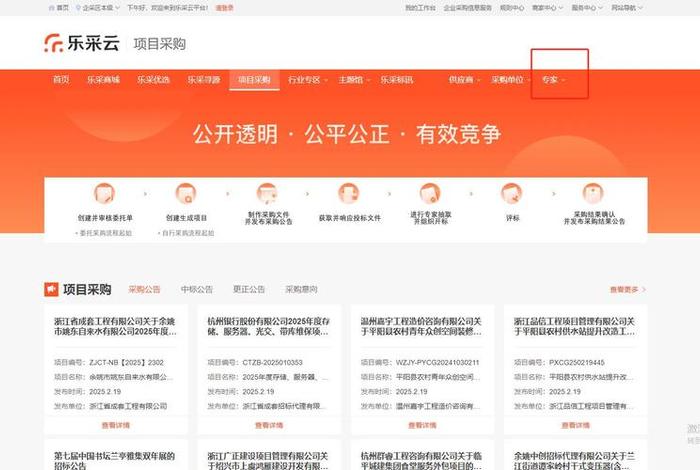Image resolution: width=700 pixels, height=470 pixels.
Task: Expand the 采购单位 navigation dropdown
Action: [510, 80]
